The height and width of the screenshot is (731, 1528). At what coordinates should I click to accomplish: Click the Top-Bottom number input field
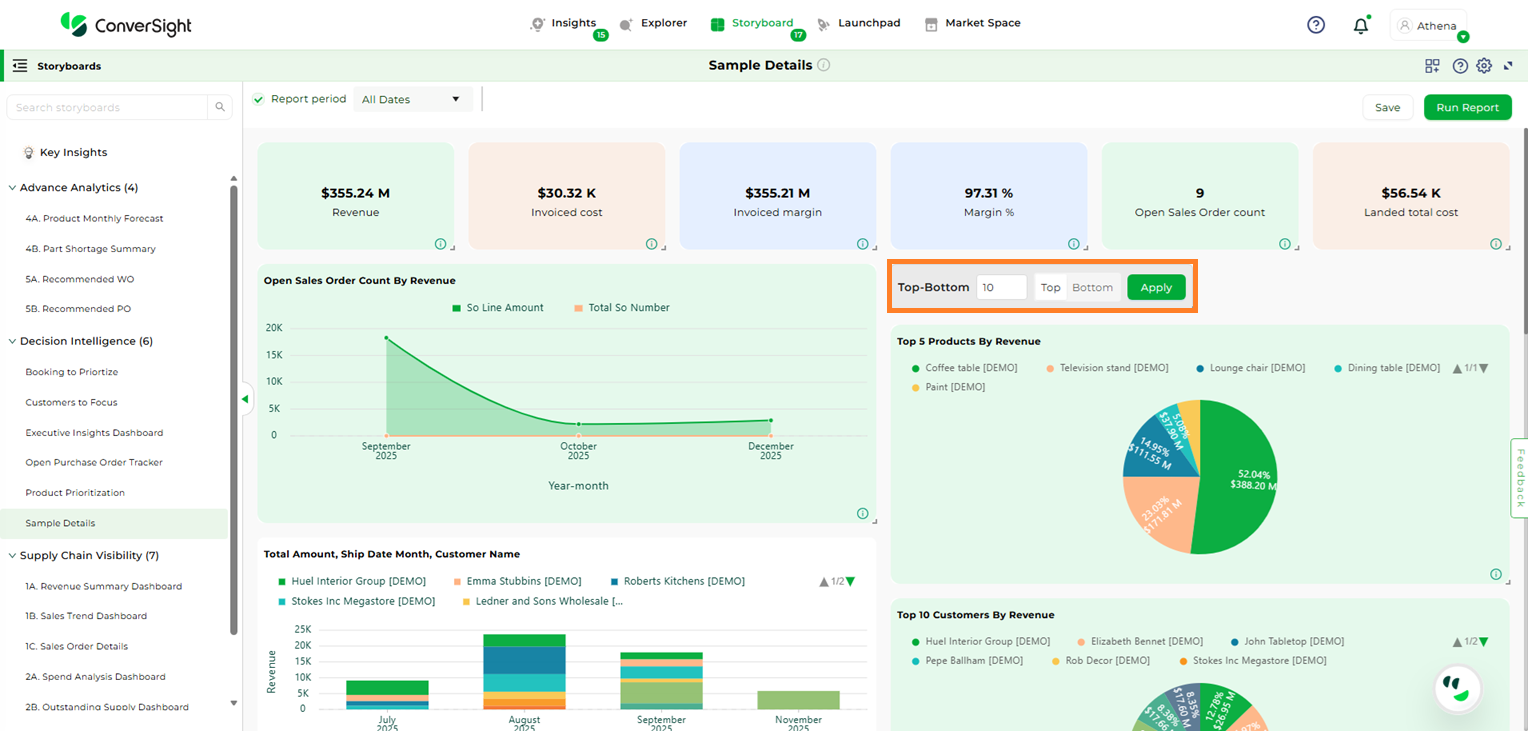point(1001,288)
